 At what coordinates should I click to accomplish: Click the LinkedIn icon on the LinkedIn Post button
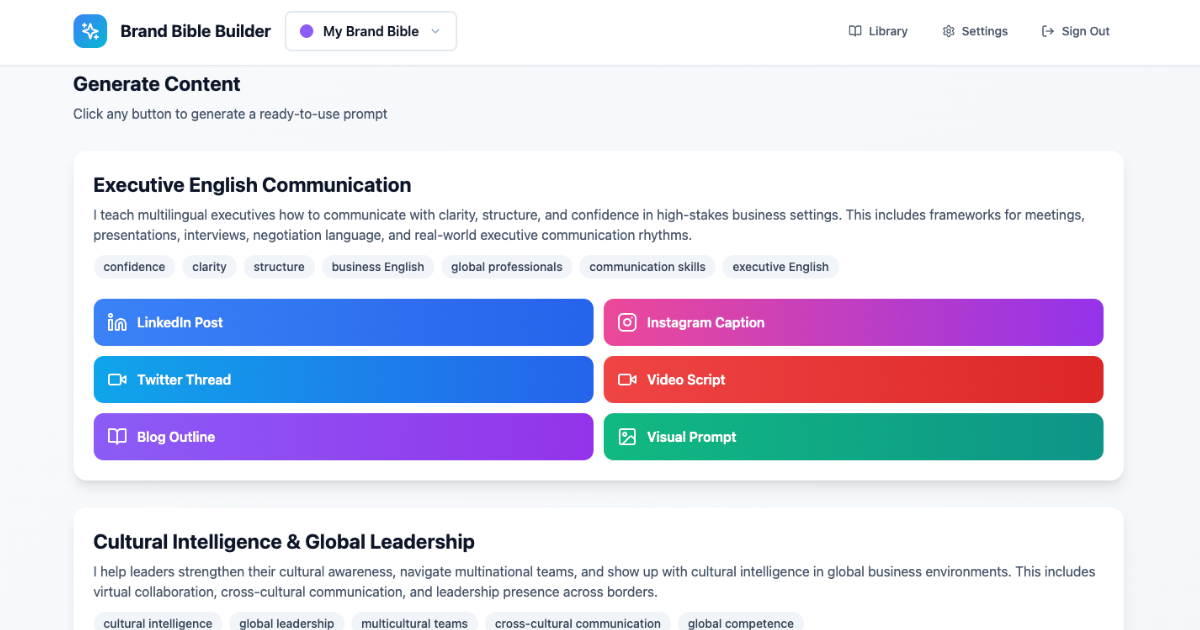coord(116,322)
